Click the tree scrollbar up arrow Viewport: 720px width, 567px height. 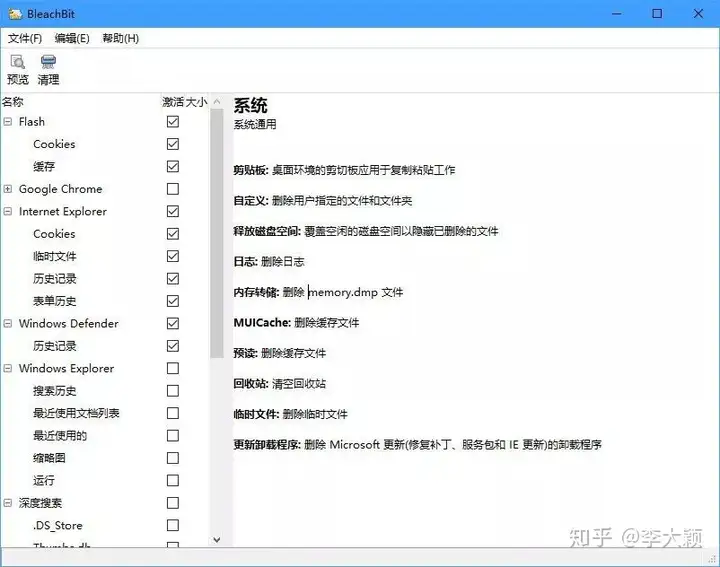click(x=217, y=101)
